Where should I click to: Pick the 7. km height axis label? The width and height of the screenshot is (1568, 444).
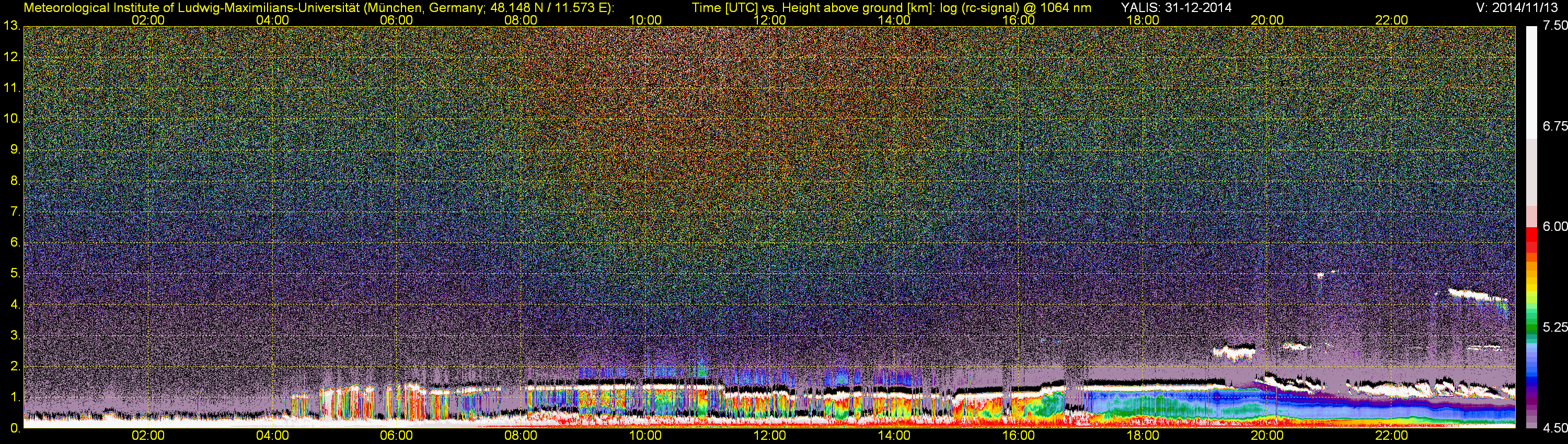[15, 212]
